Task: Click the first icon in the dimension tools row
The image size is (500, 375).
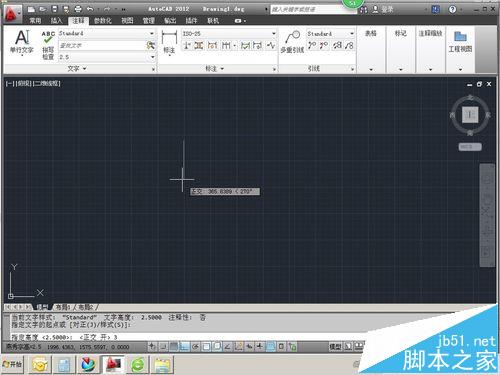Action: coord(187,45)
